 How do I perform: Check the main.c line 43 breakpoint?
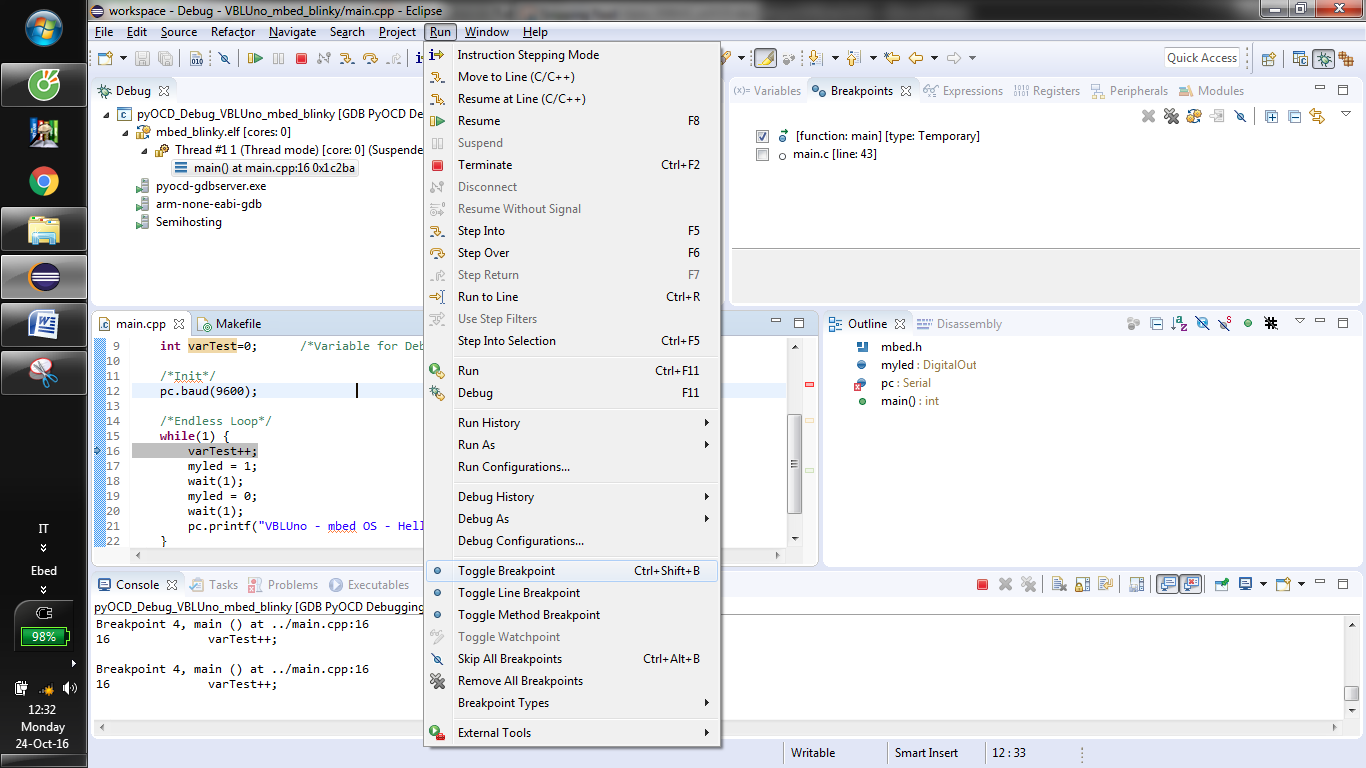pos(762,155)
